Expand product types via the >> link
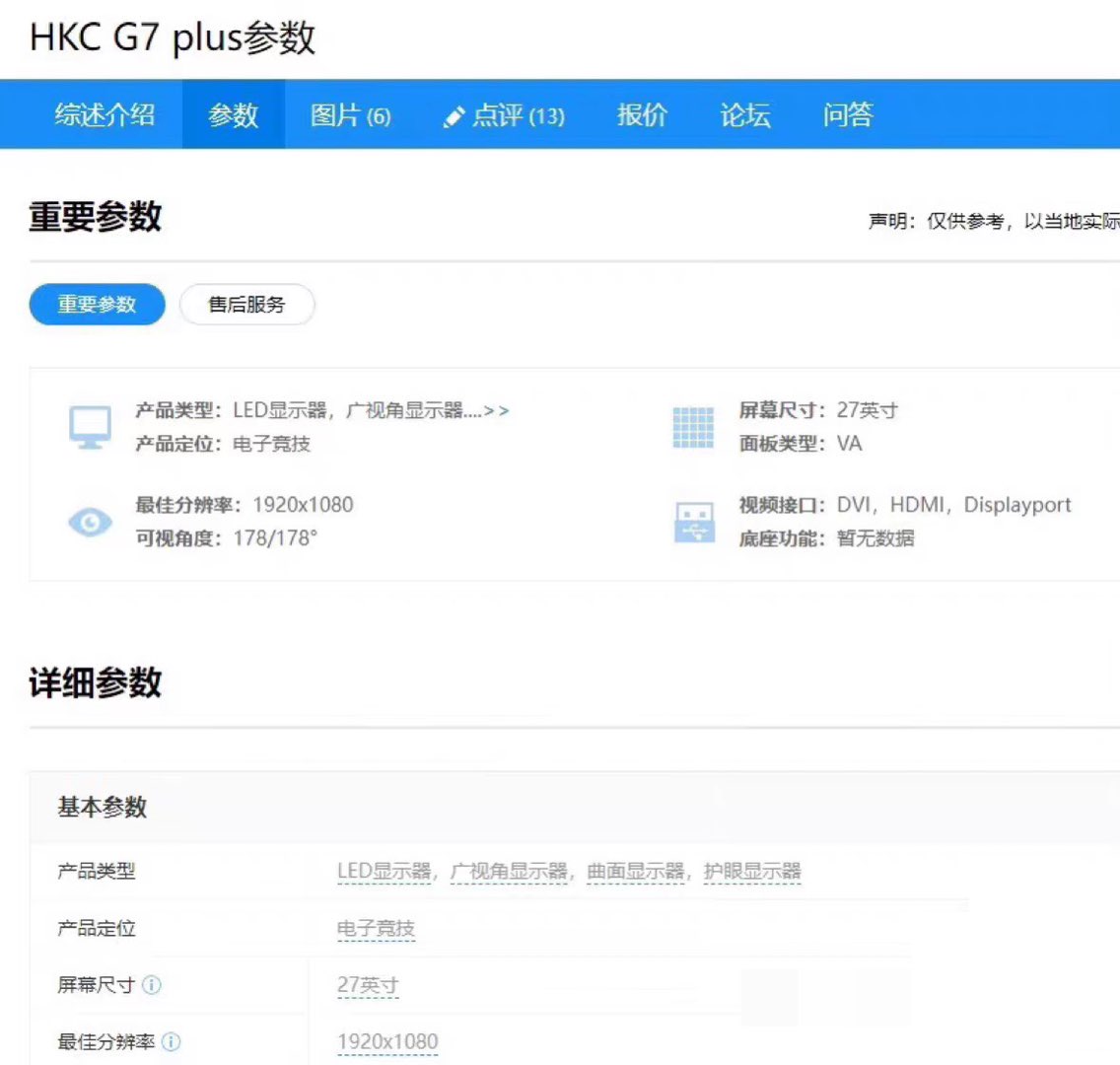Screen dimensions: 1120x1065 497,410
